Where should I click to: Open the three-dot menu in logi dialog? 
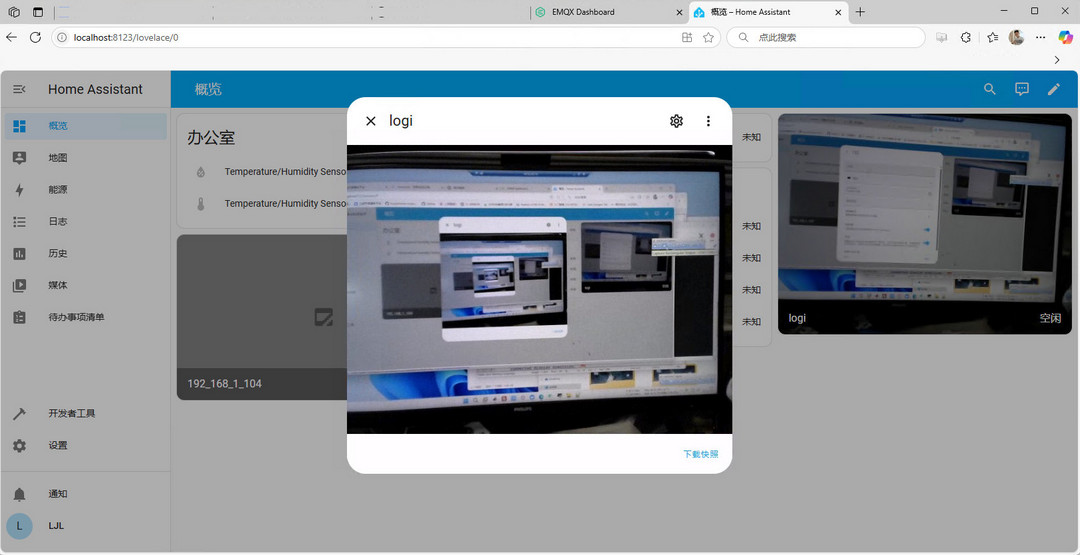(708, 121)
